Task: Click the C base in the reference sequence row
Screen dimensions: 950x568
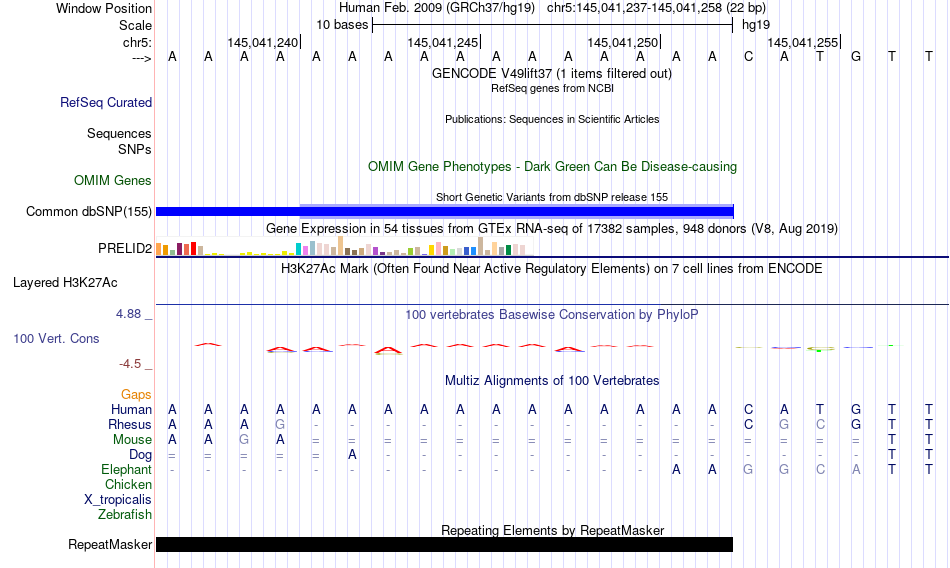Action: tap(749, 56)
